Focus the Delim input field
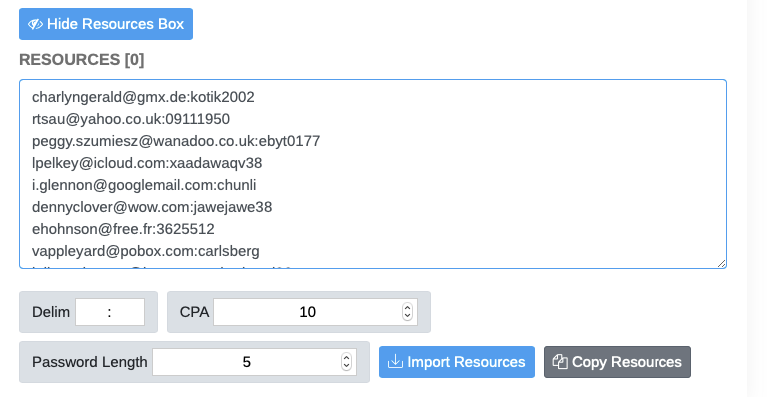 pyautogui.click(x=110, y=312)
